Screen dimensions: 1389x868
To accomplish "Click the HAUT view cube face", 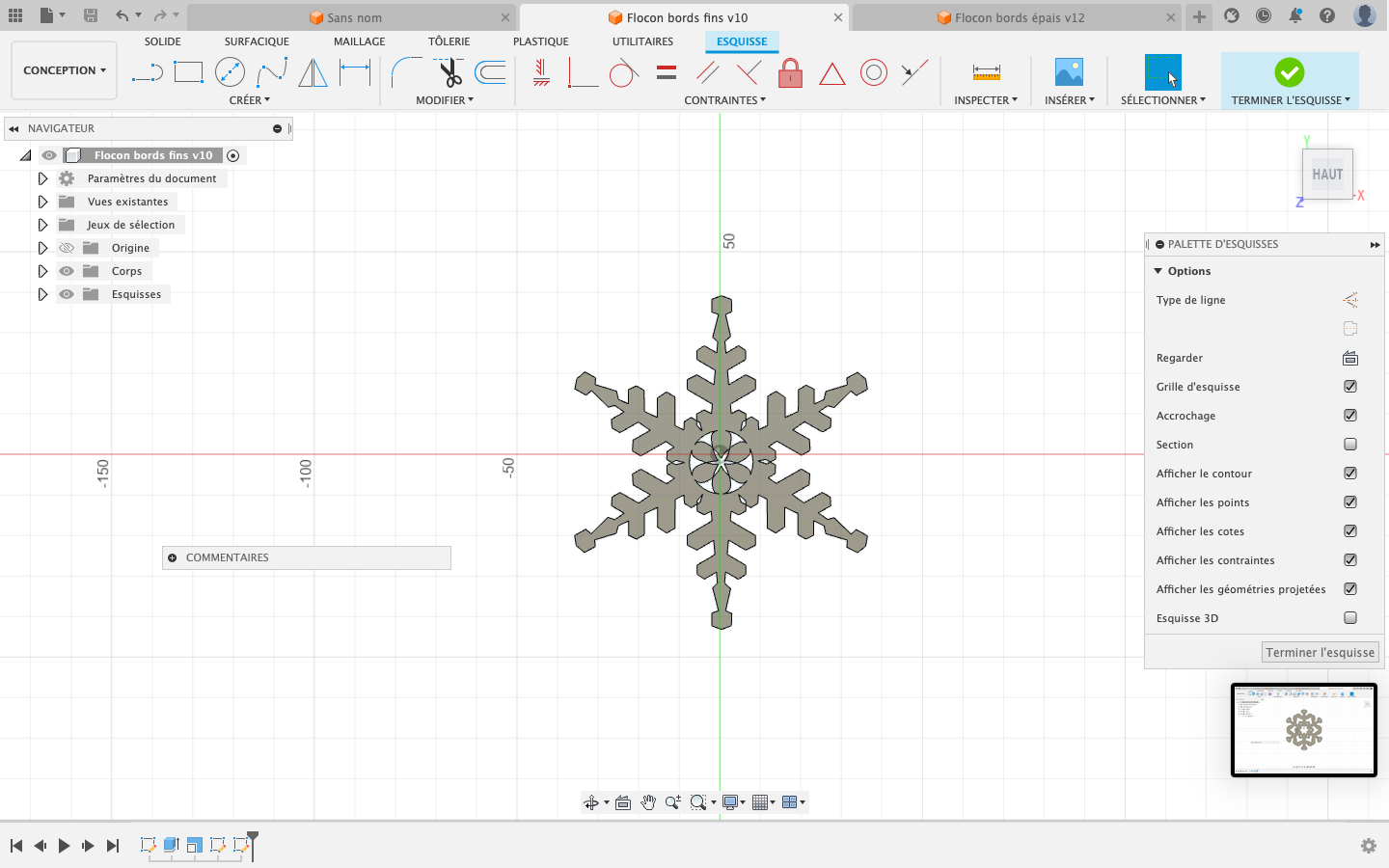I will coord(1327,175).
